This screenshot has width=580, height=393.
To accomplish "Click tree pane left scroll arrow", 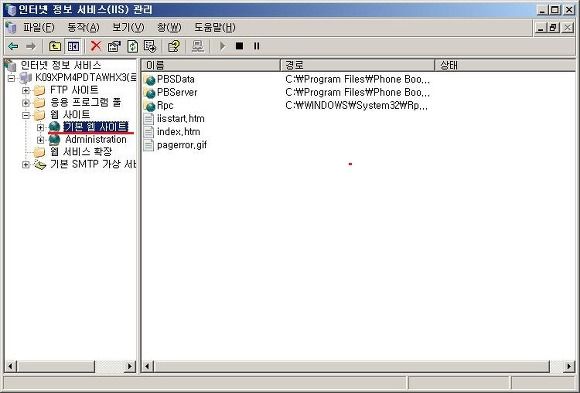I will coord(10,366).
